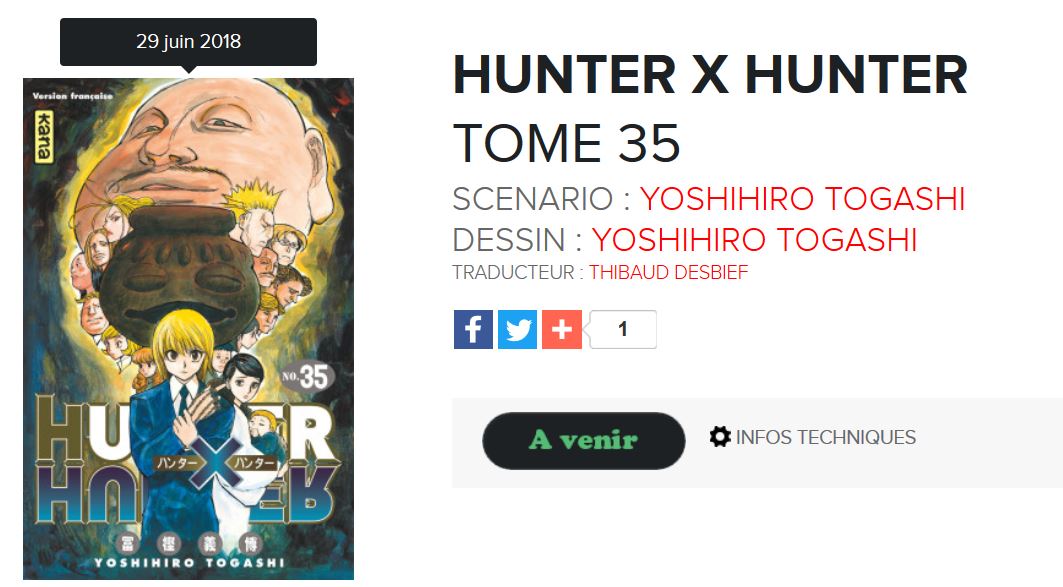This screenshot has width=1063, height=587.
Task: Share via the Twitter bird icon
Action: (517, 329)
